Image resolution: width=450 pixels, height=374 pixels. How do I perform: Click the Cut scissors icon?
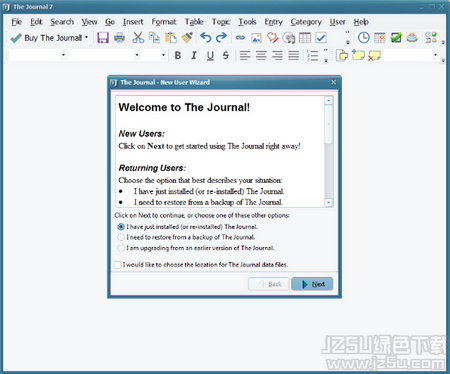[138, 38]
